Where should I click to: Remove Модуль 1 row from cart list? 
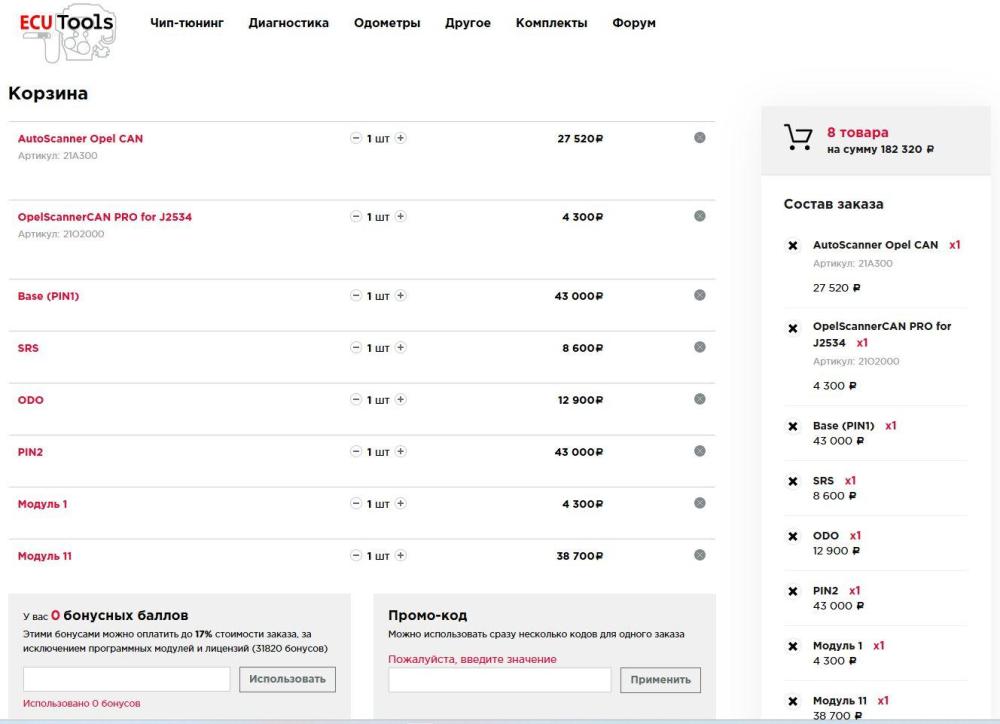click(700, 503)
